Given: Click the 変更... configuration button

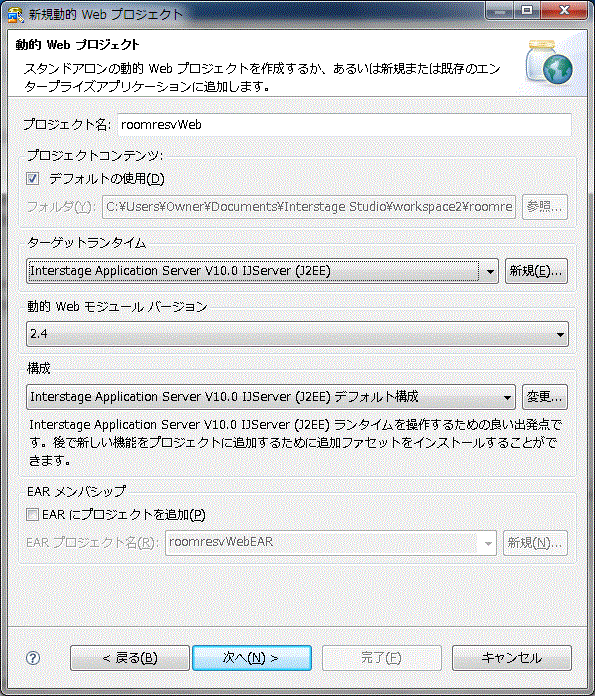Looking at the screenshot, I should click(x=544, y=397).
